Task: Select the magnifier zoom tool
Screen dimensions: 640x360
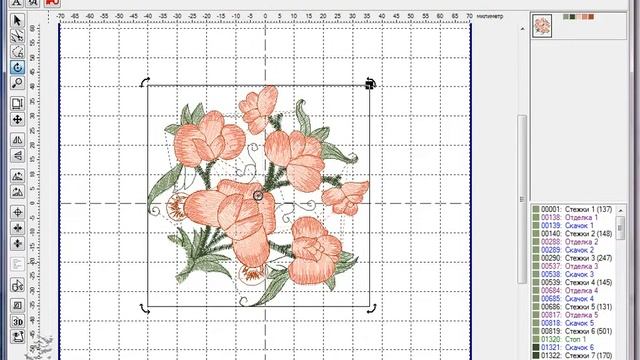Action: click(x=17, y=83)
